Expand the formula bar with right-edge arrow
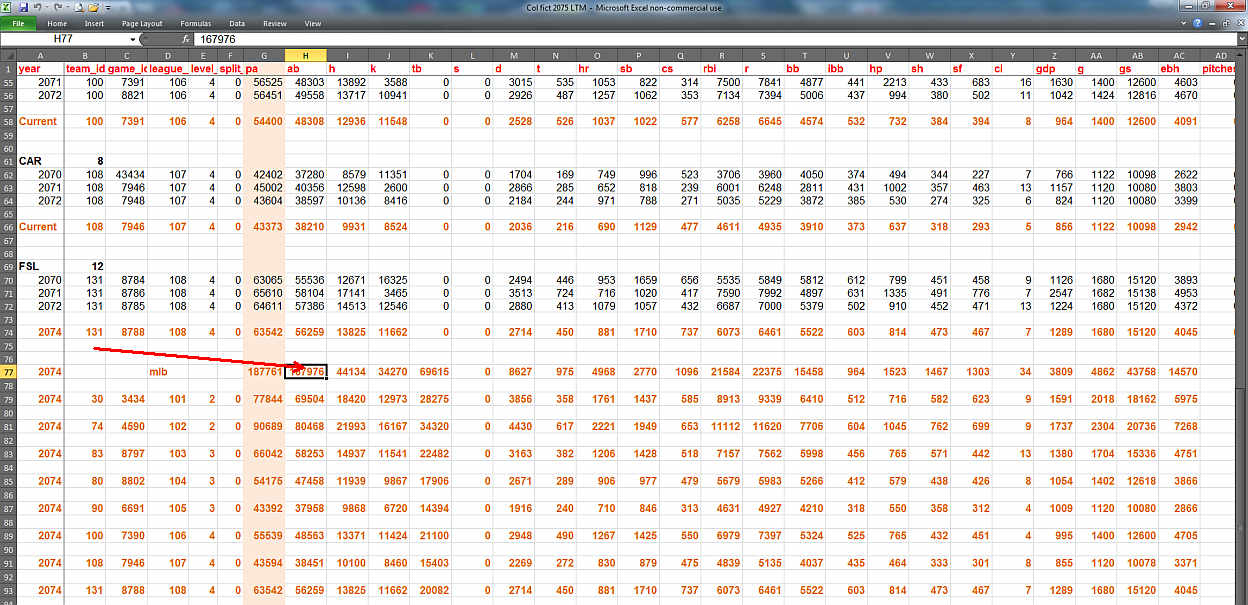The width and height of the screenshot is (1248, 605). [x=1242, y=39]
